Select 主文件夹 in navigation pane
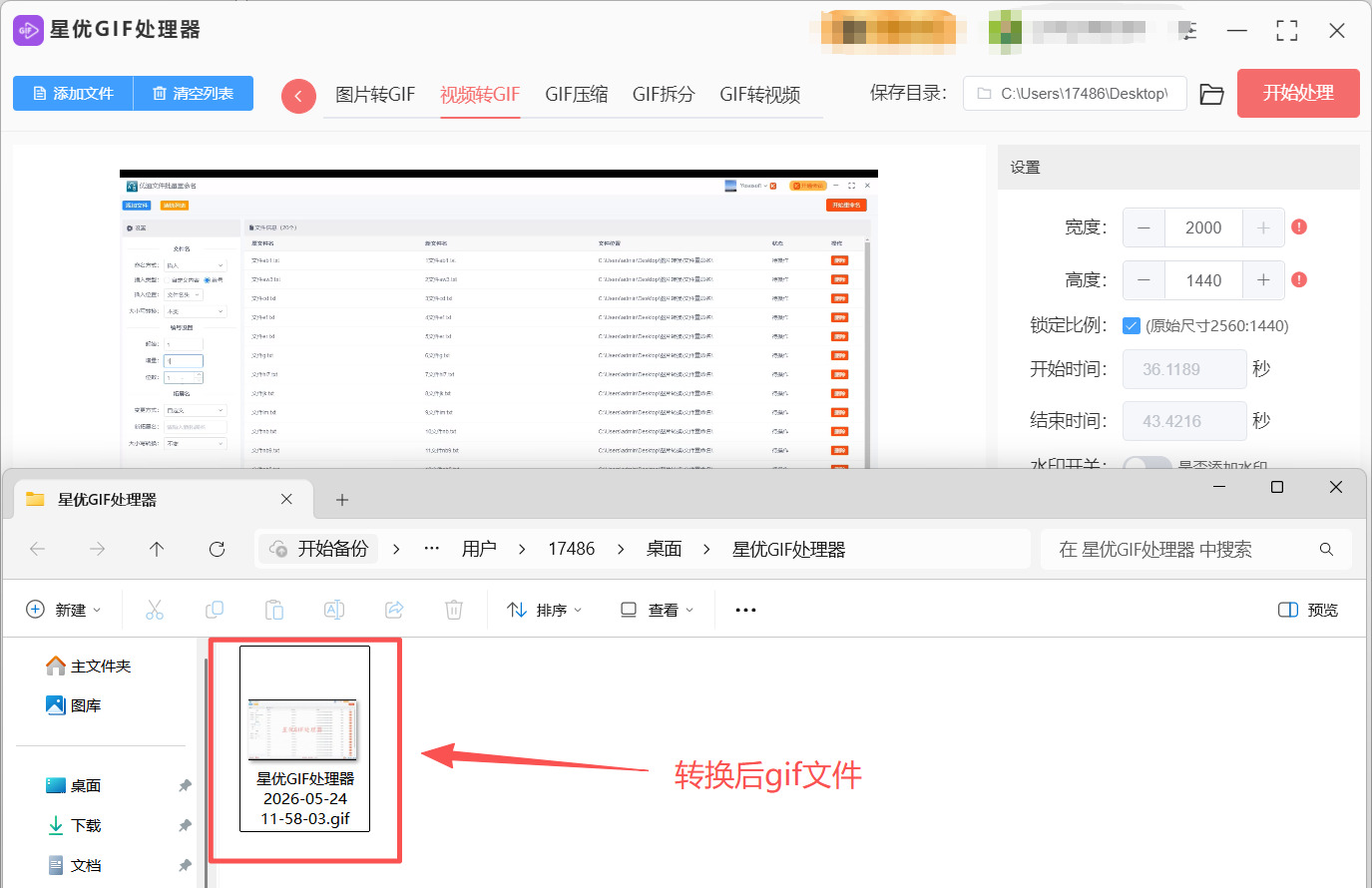This screenshot has width=1372, height=888. click(x=89, y=666)
